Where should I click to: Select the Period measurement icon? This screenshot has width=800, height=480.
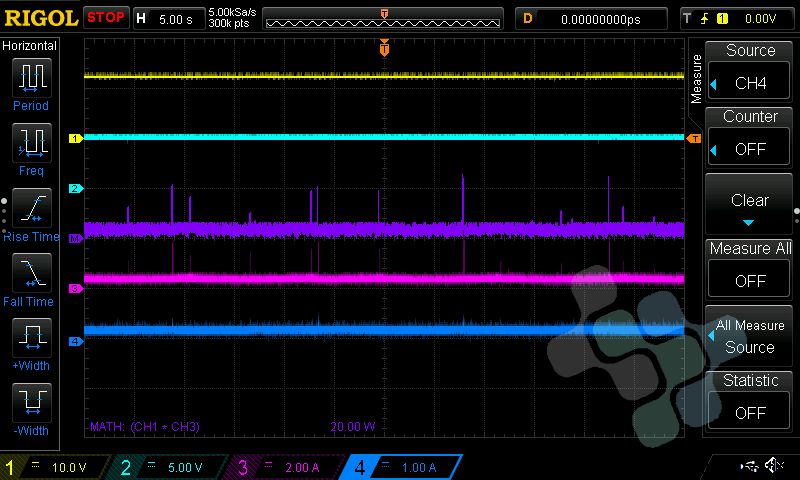[31, 76]
